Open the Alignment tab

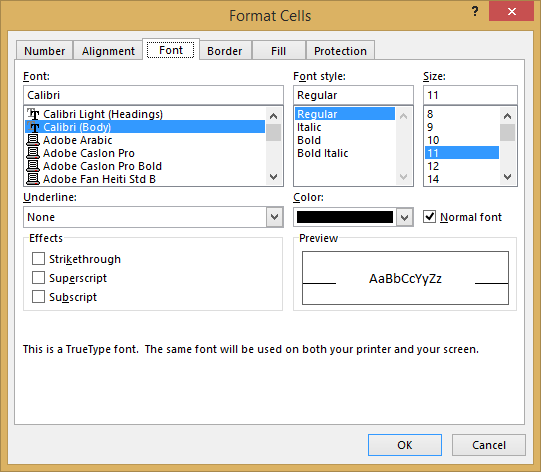[108, 51]
